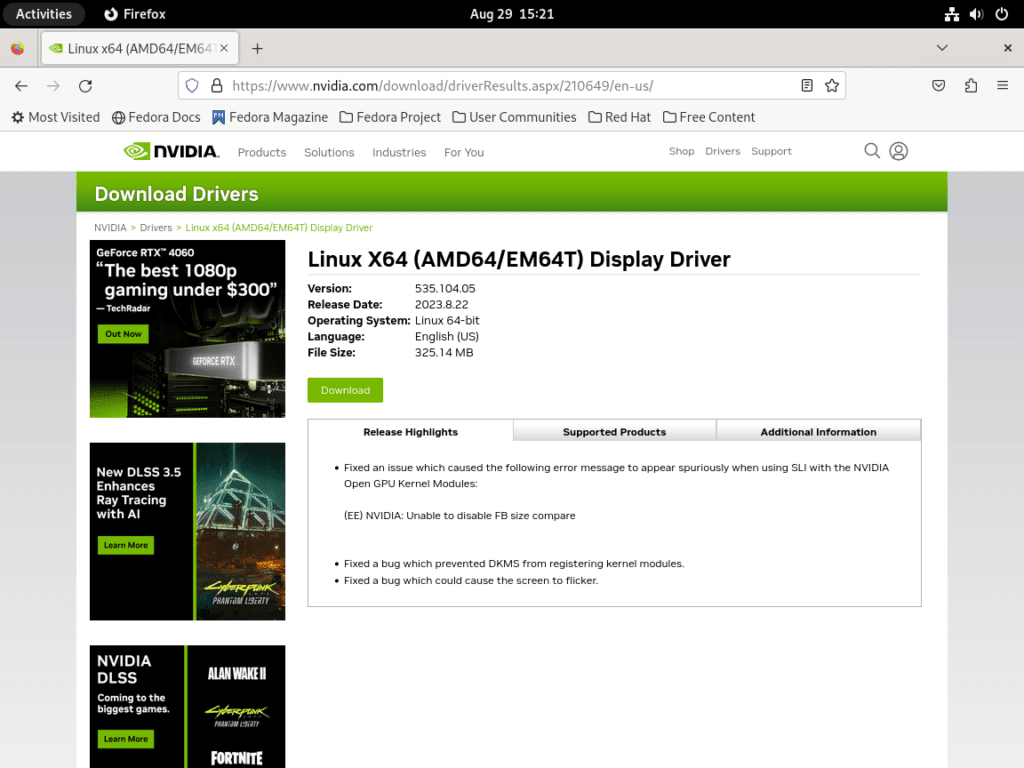Bookmark this page using the star icon
Viewport: 1024px width, 768px height.
[833, 86]
